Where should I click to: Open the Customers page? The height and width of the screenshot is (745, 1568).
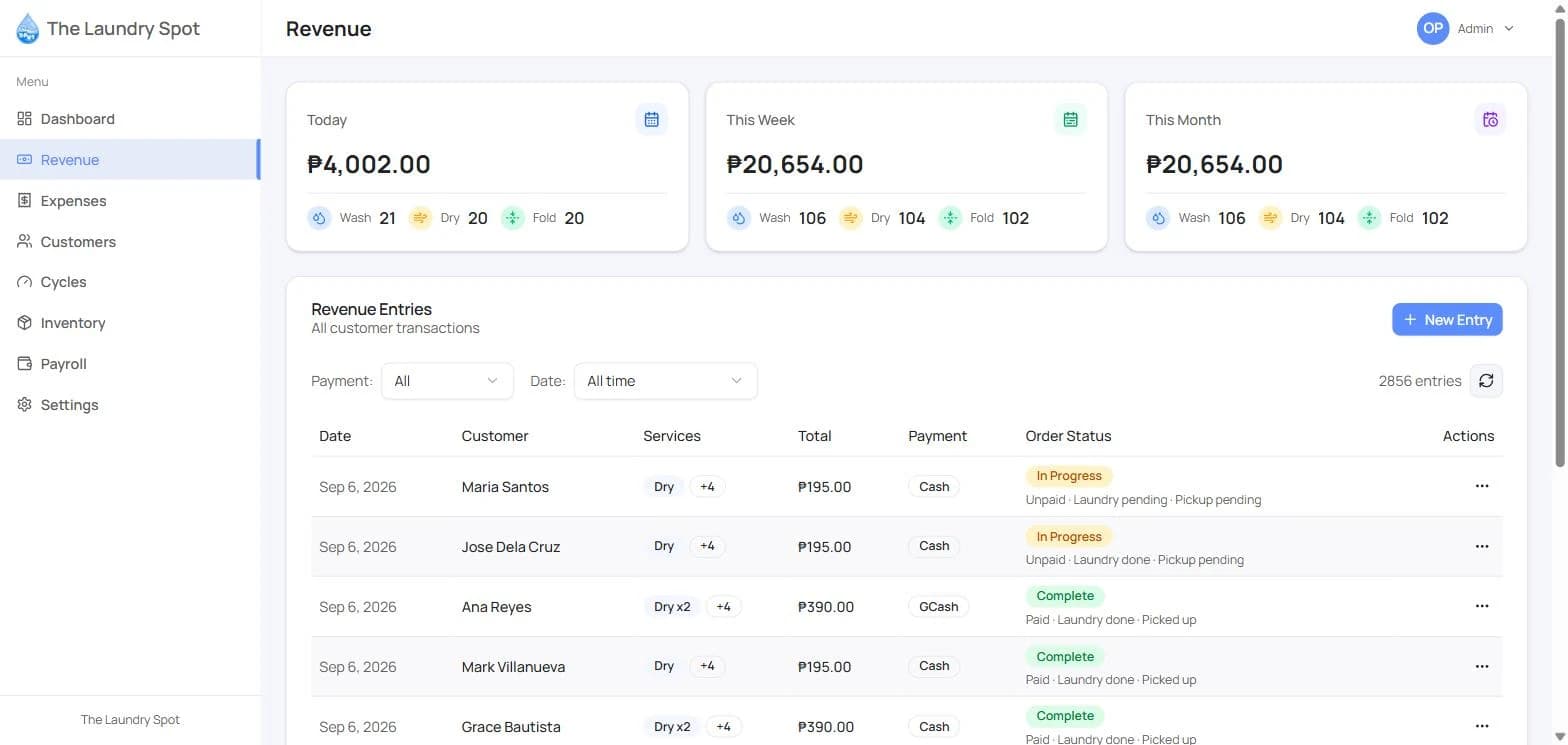coord(130,242)
